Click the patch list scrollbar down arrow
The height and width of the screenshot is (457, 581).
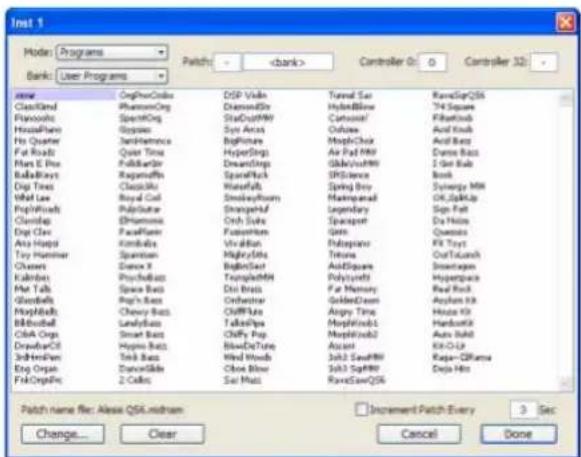tap(566, 383)
